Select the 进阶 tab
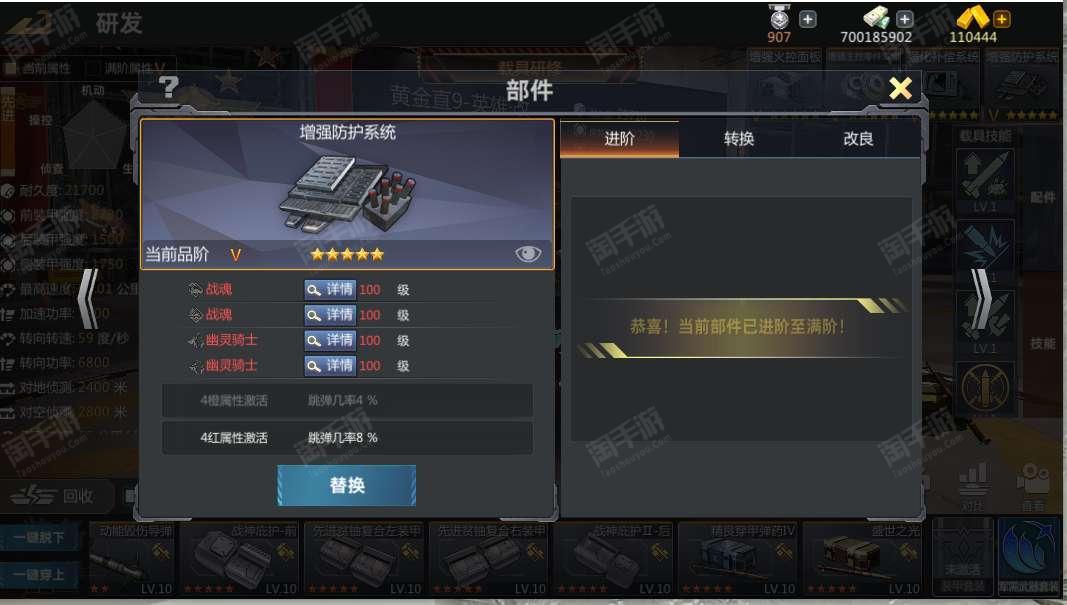This screenshot has width=1067, height=605. coord(619,139)
